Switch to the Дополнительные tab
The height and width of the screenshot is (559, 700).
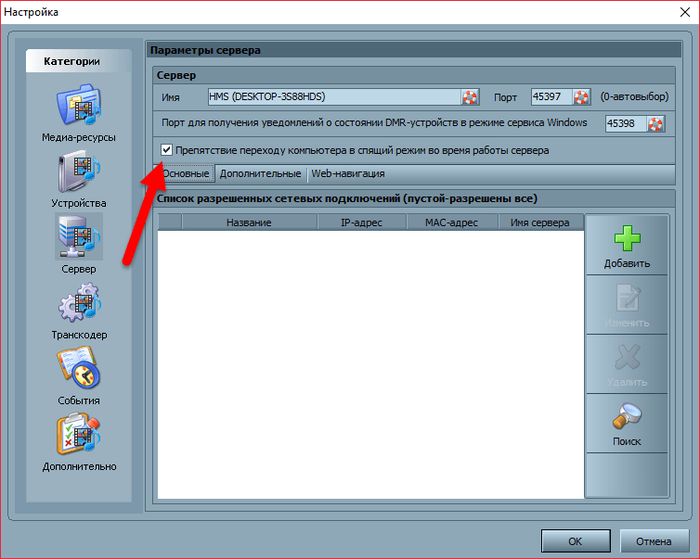260,174
